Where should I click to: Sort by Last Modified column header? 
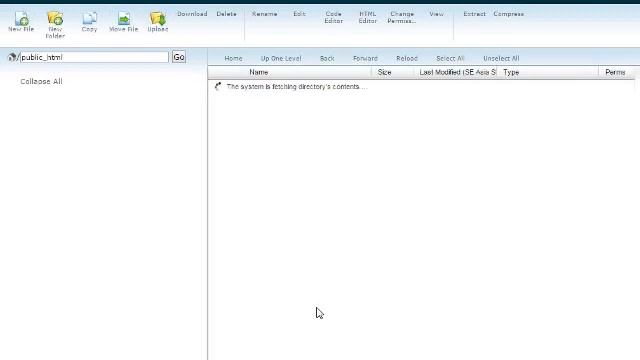(x=458, y=72)
